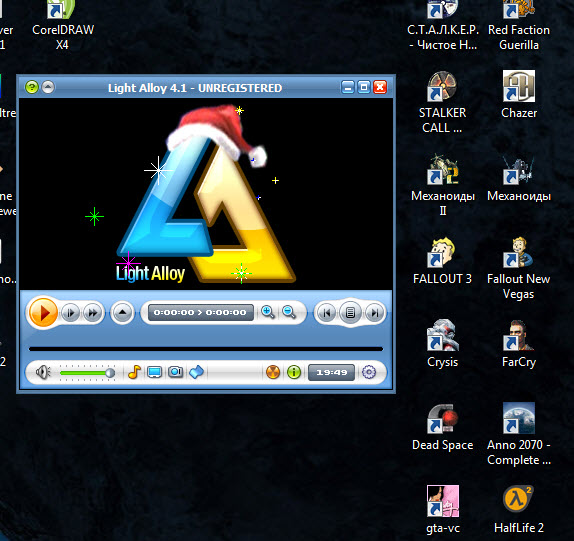Adjust the green volume slider
Viewport: 574px width, 541px height.
click(x=87, y=373)
